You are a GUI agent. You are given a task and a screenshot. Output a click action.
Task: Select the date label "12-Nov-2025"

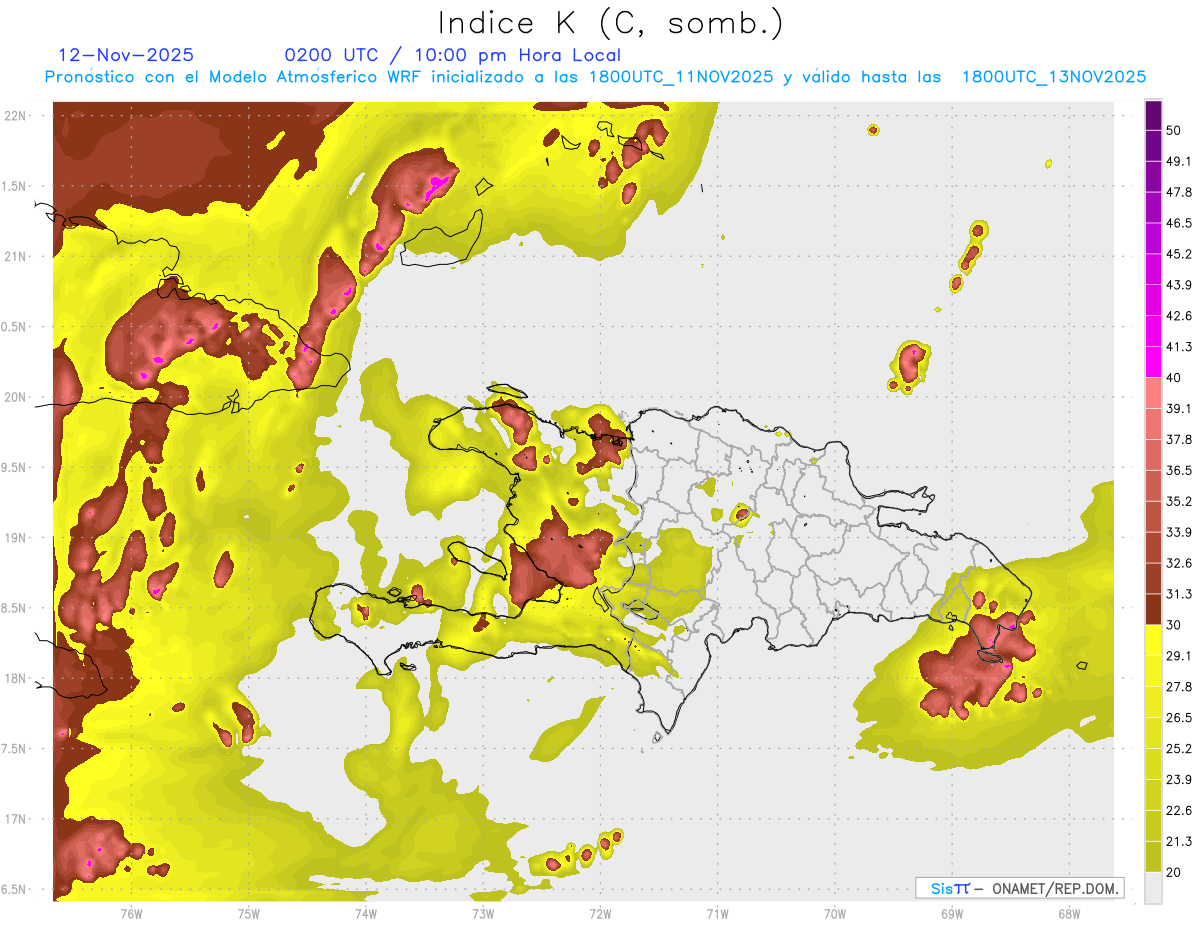(x=126, y=55)
